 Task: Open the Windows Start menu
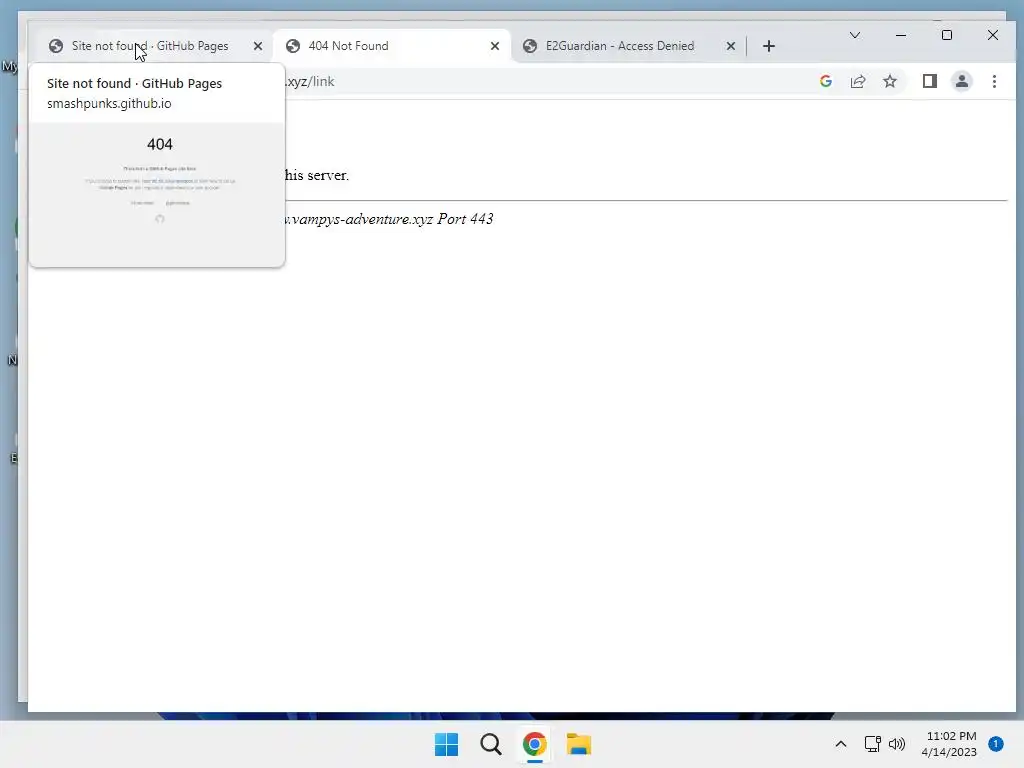[x=447, y=744]
